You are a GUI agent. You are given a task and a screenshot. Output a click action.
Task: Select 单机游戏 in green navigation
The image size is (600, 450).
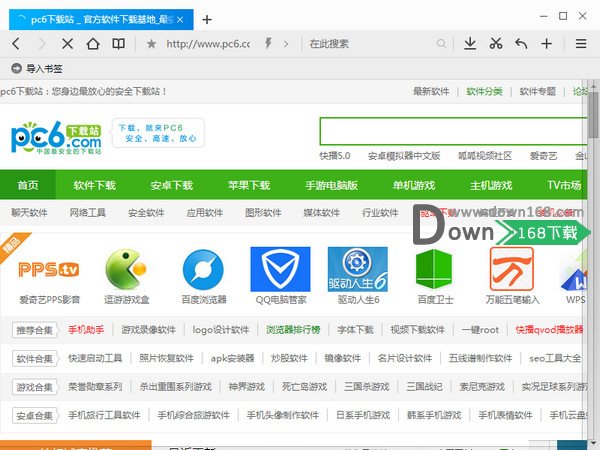tap(414, 186)
